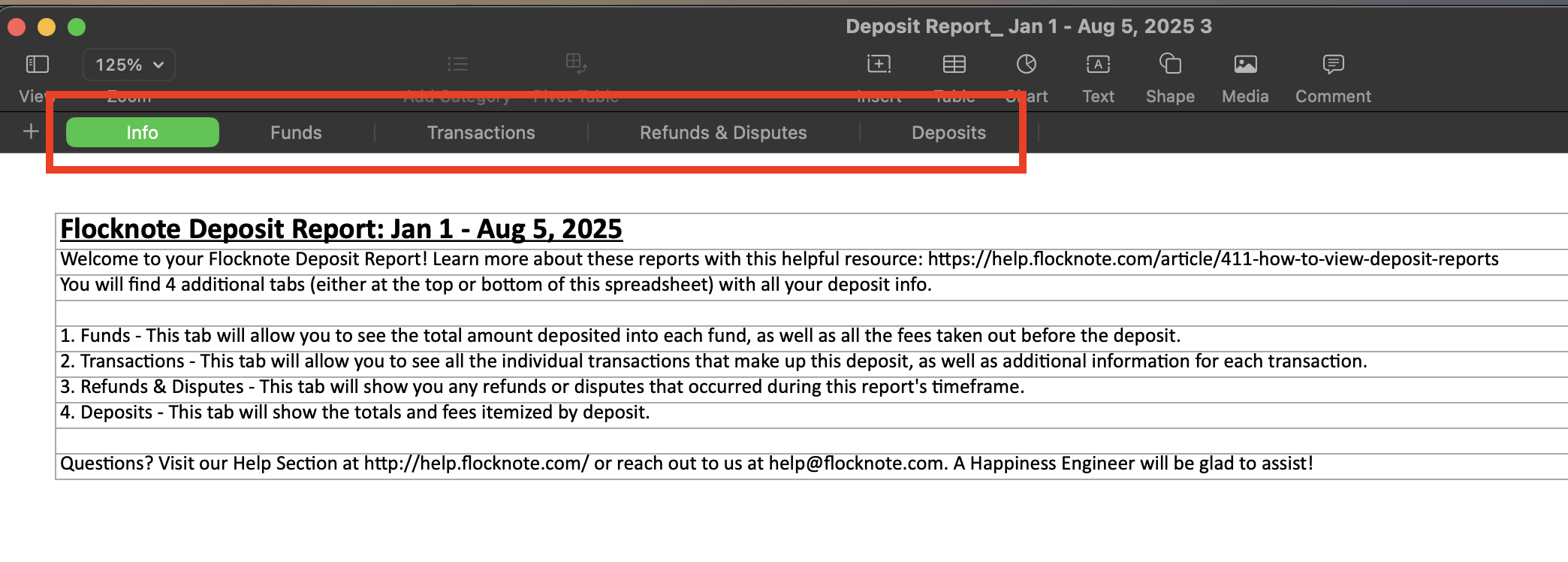Add a Comment from toolbar
This screenshot has width=1568, height=562.
pyautogui.click(x=1334, y=64)
